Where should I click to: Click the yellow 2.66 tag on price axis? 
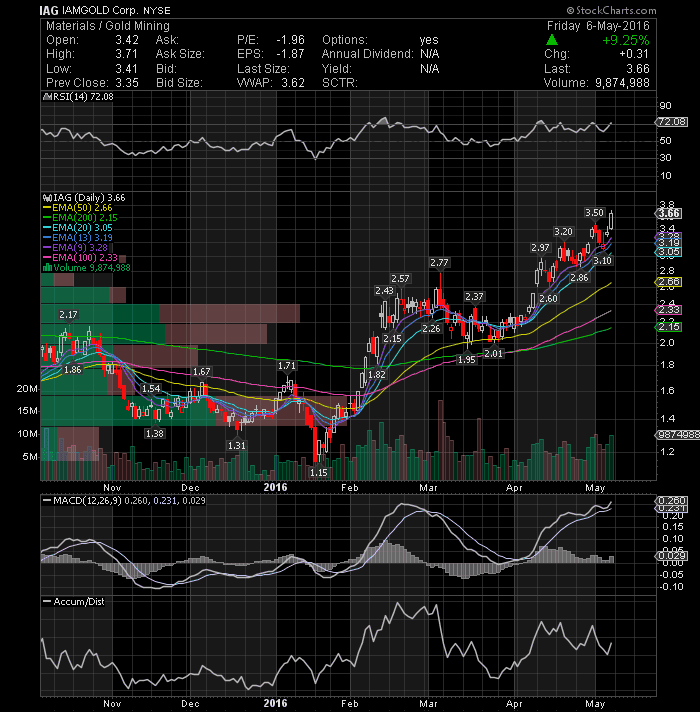click(x=668, y=282)
